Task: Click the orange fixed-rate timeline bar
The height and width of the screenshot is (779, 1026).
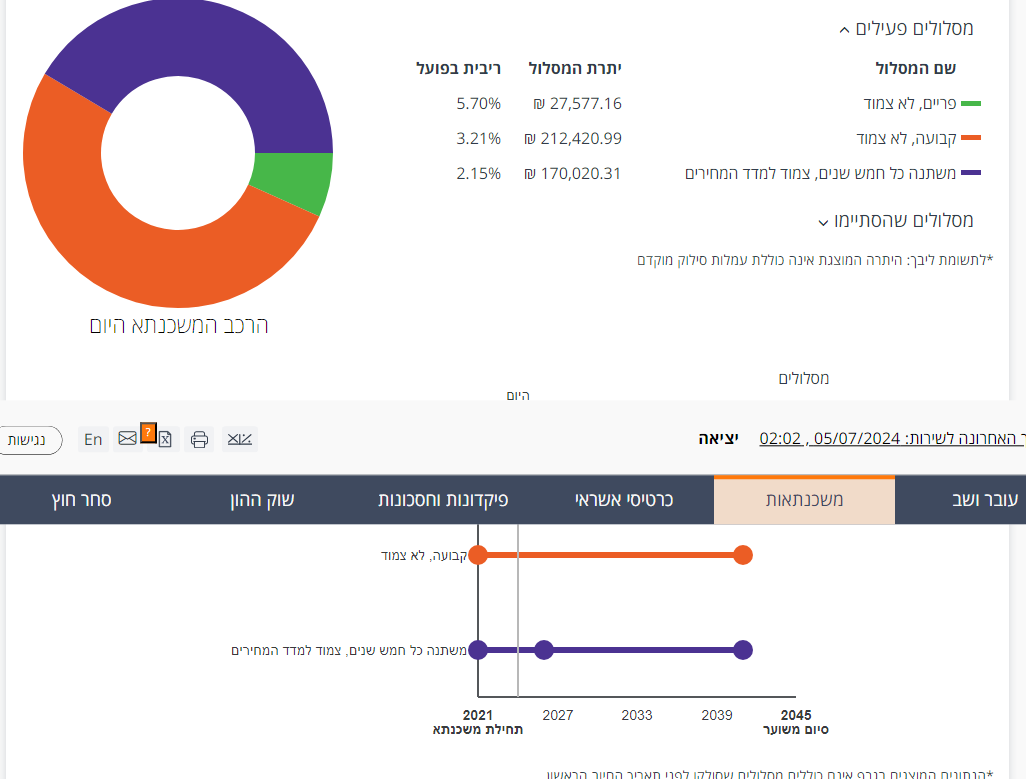Action: [610, 555]
